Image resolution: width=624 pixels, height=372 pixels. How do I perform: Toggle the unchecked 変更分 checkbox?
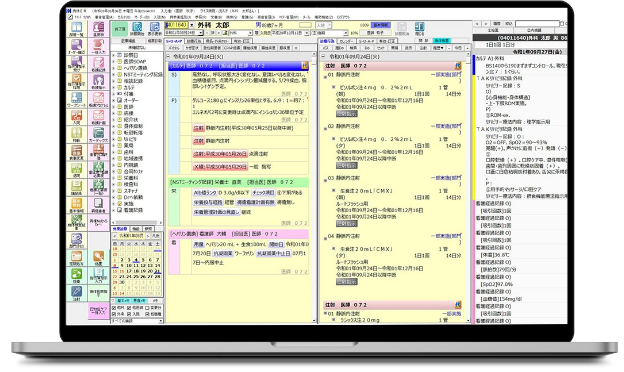tap(147, 308)
